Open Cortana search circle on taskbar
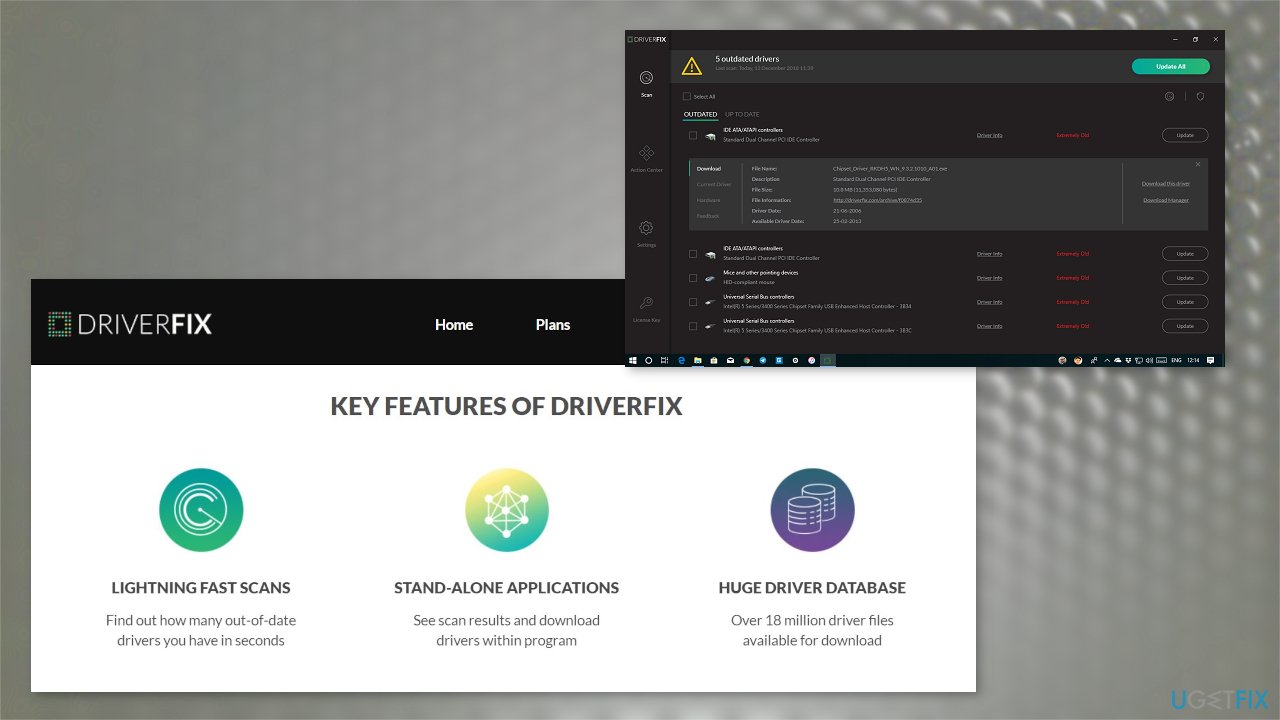The width and height of the screenshot is (1280, 720). tap(649, 360)
